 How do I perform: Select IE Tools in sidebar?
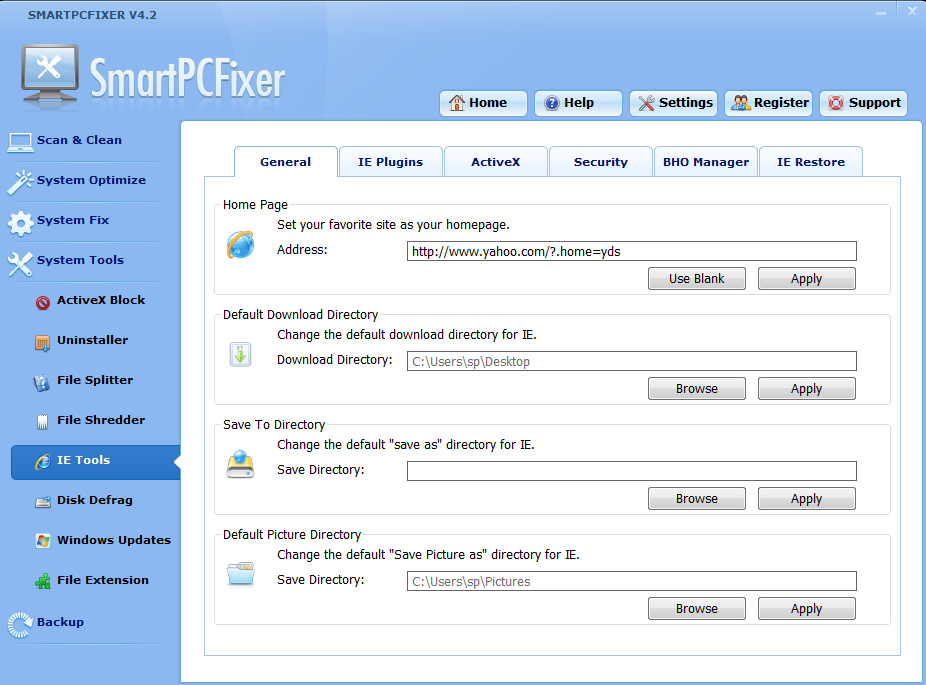(96, 462)
